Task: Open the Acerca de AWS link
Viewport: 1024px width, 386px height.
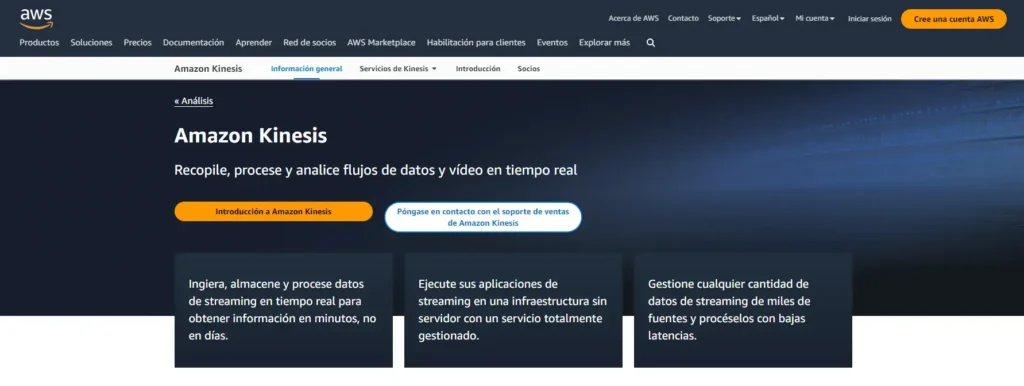Action: pos(633,18)
